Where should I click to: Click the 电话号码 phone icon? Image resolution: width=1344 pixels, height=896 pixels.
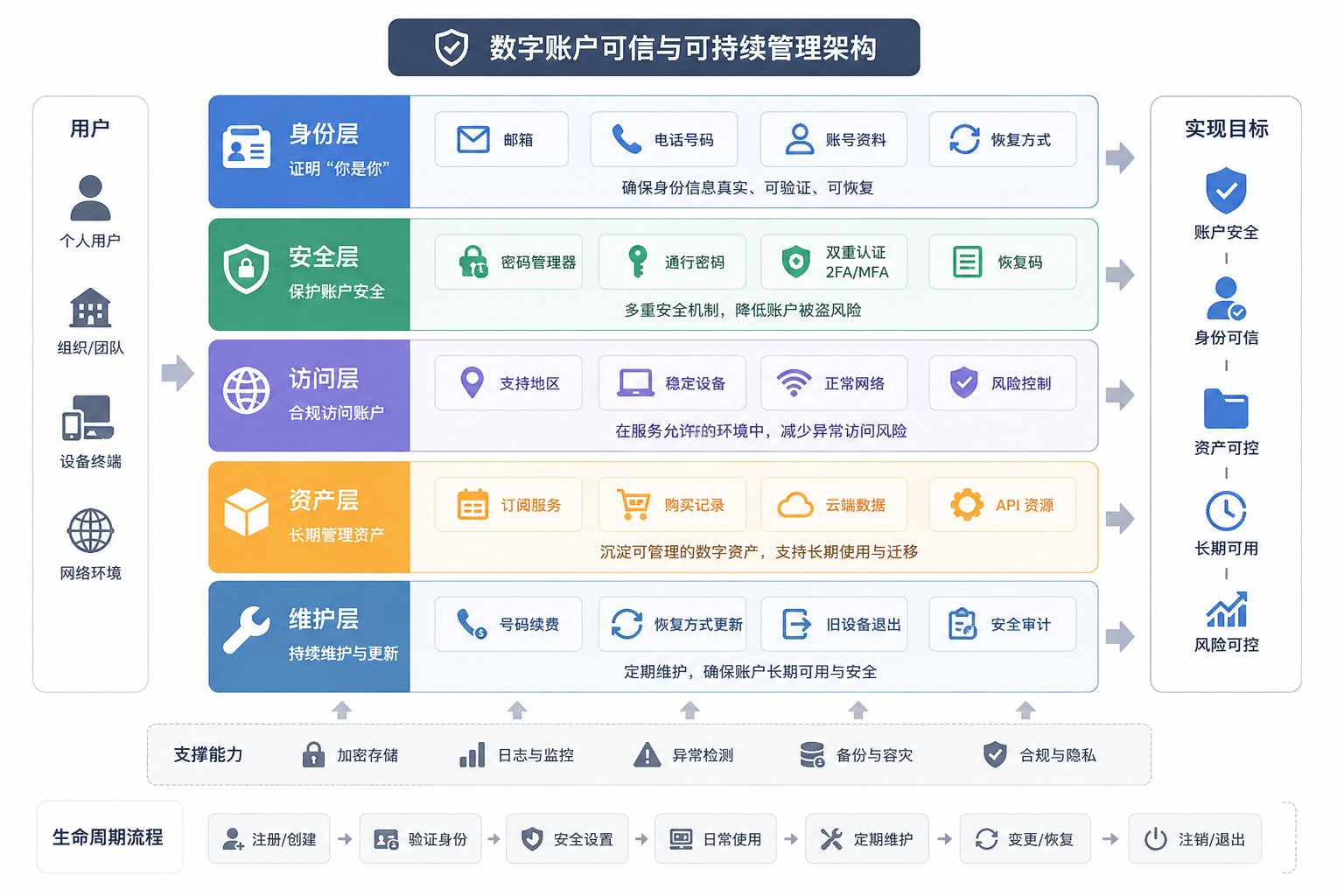626,139
